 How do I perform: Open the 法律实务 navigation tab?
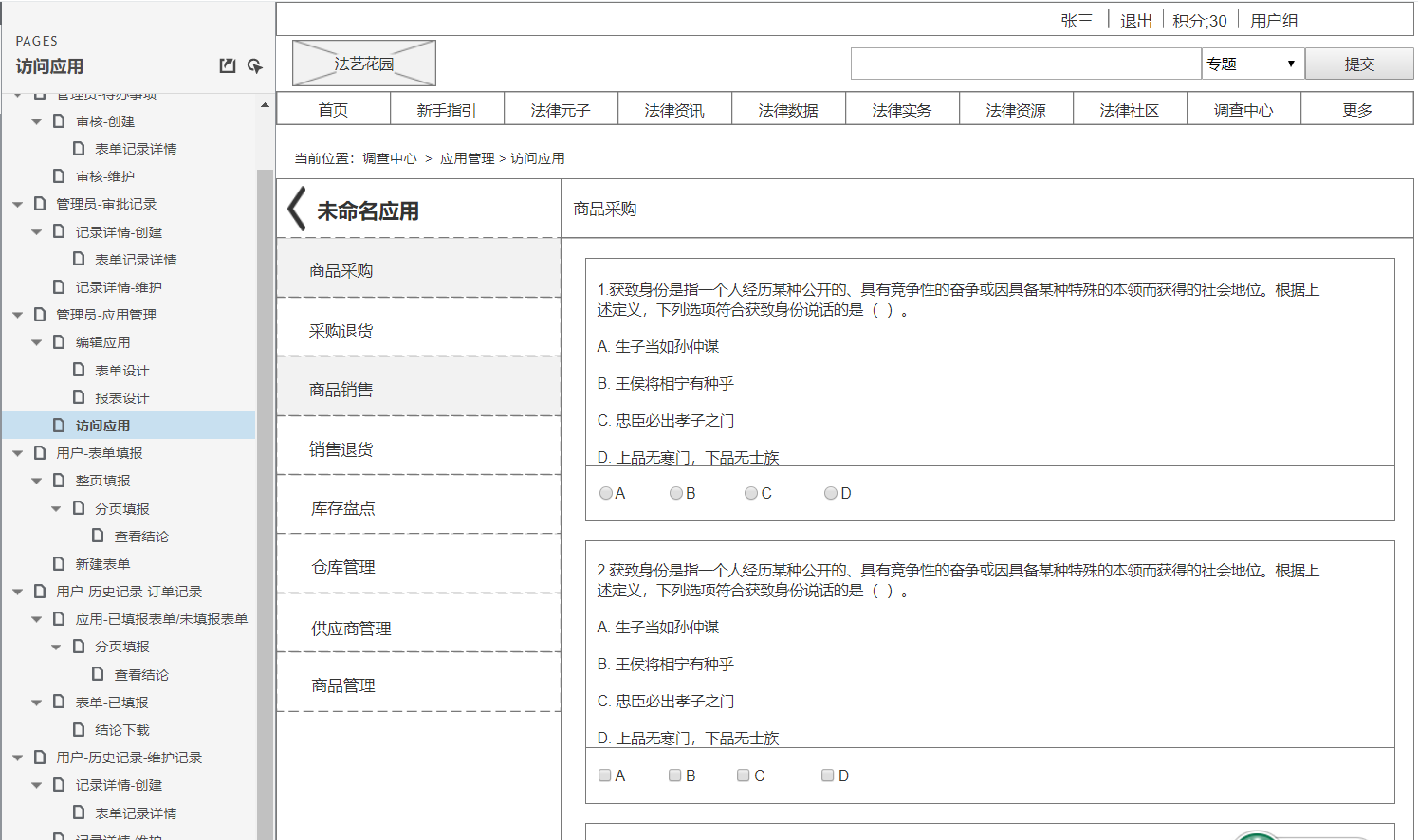[x=902, y=109]
